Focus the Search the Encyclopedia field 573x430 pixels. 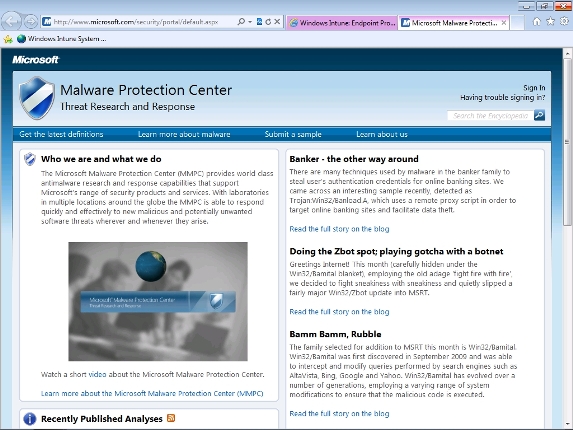coord(490,115)
